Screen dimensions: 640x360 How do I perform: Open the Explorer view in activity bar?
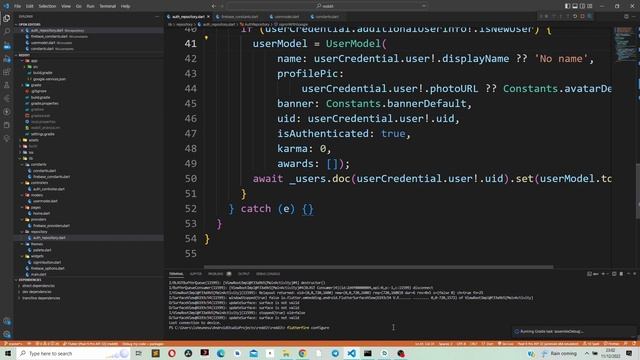click(x=7, y=18)
